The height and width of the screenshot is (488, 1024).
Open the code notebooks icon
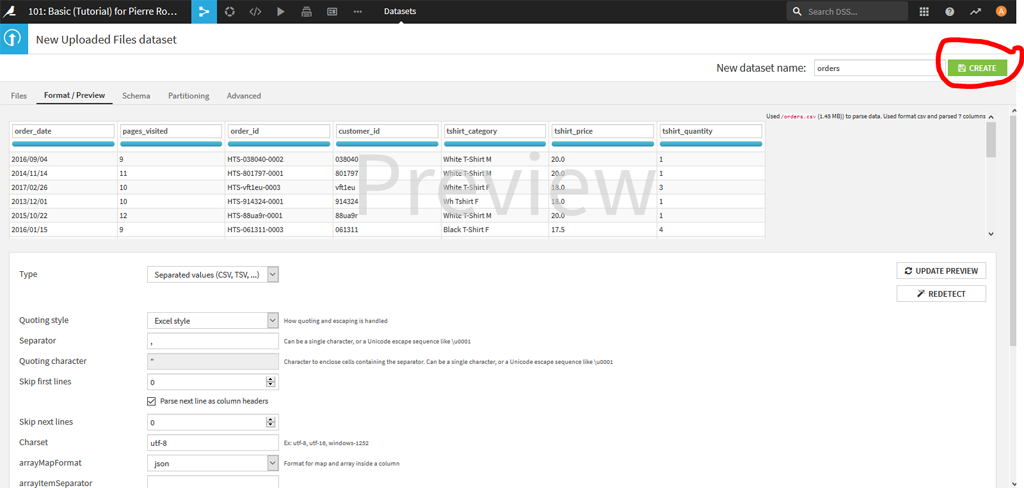[255, 12]
